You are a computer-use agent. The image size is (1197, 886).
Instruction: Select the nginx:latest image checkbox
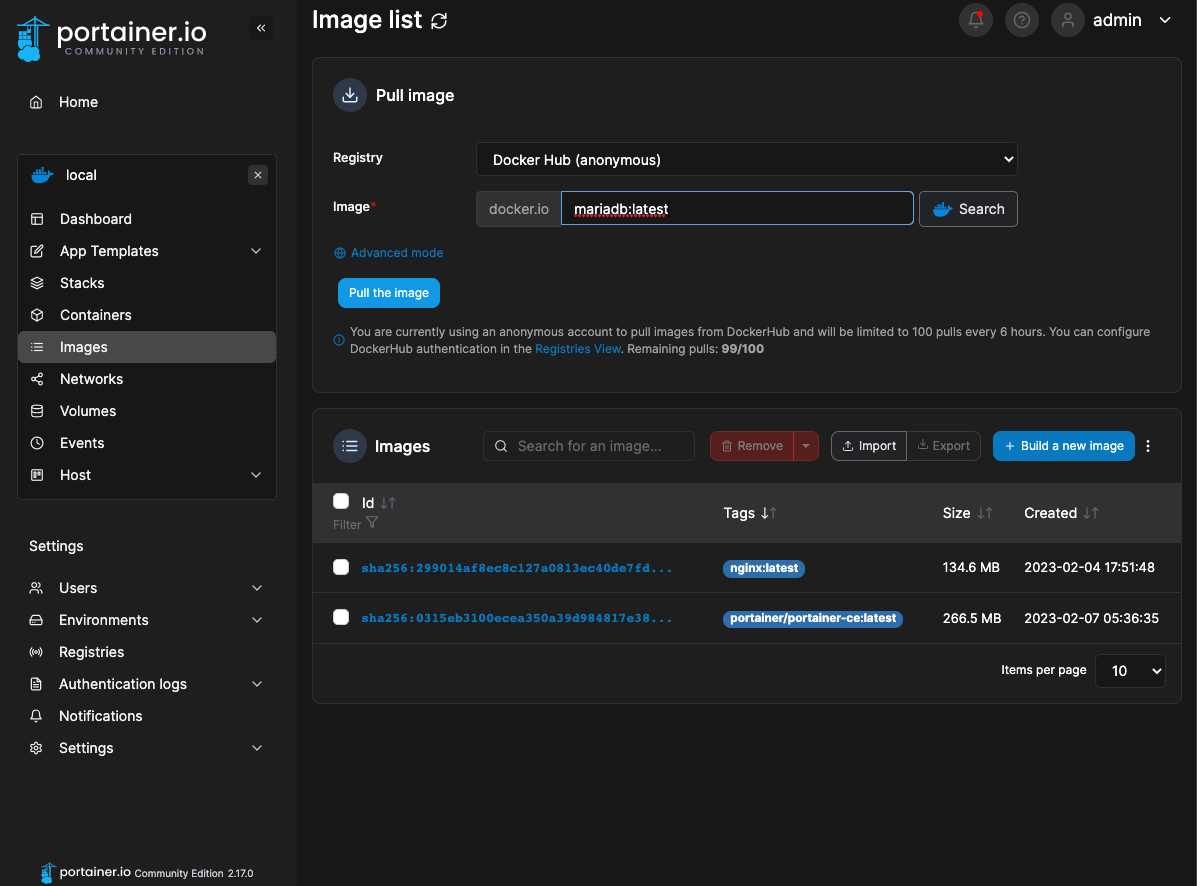341,567
